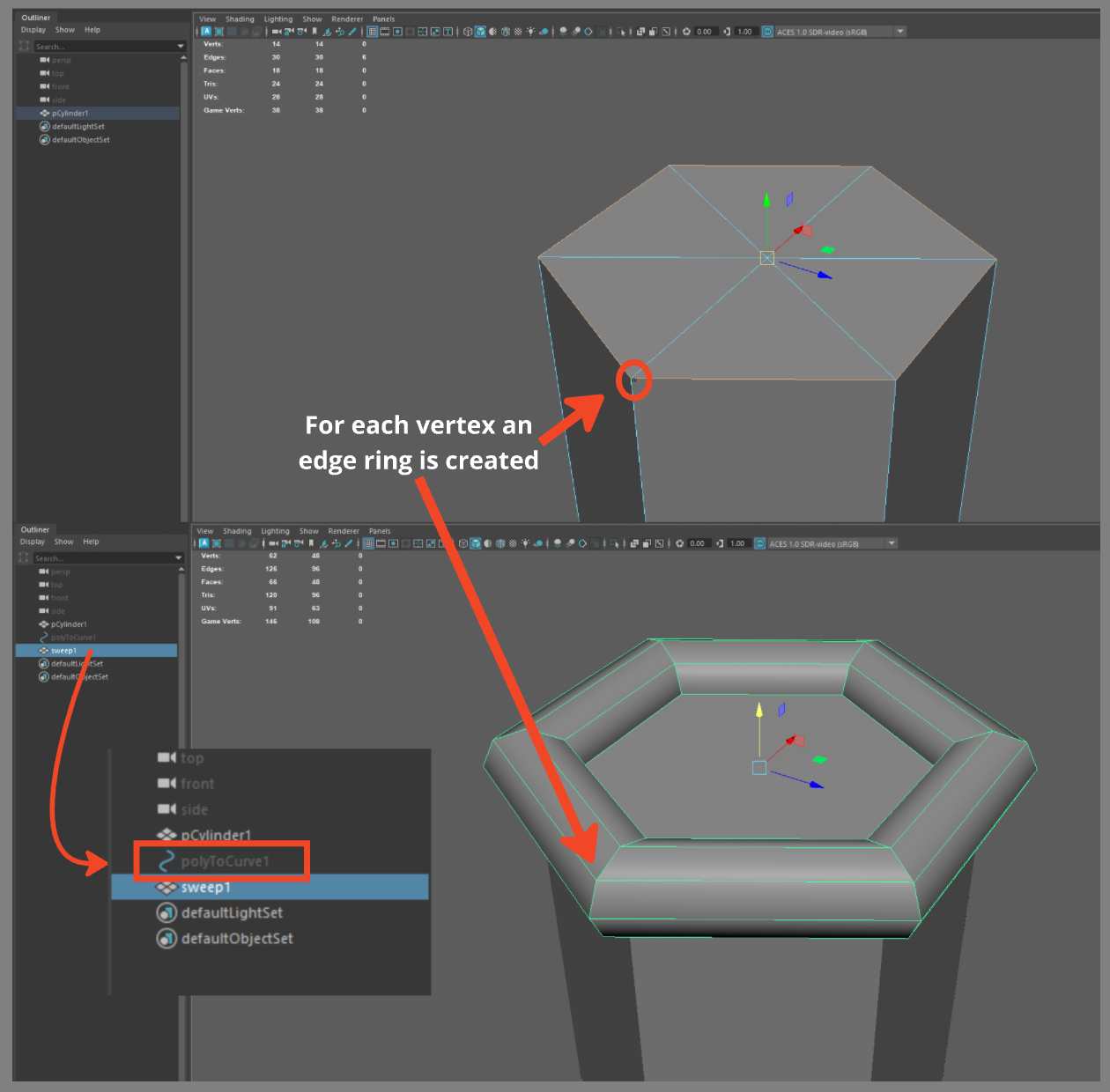Click wireframe cube icon in top viewport toolbar

click(x=468, y=32)
